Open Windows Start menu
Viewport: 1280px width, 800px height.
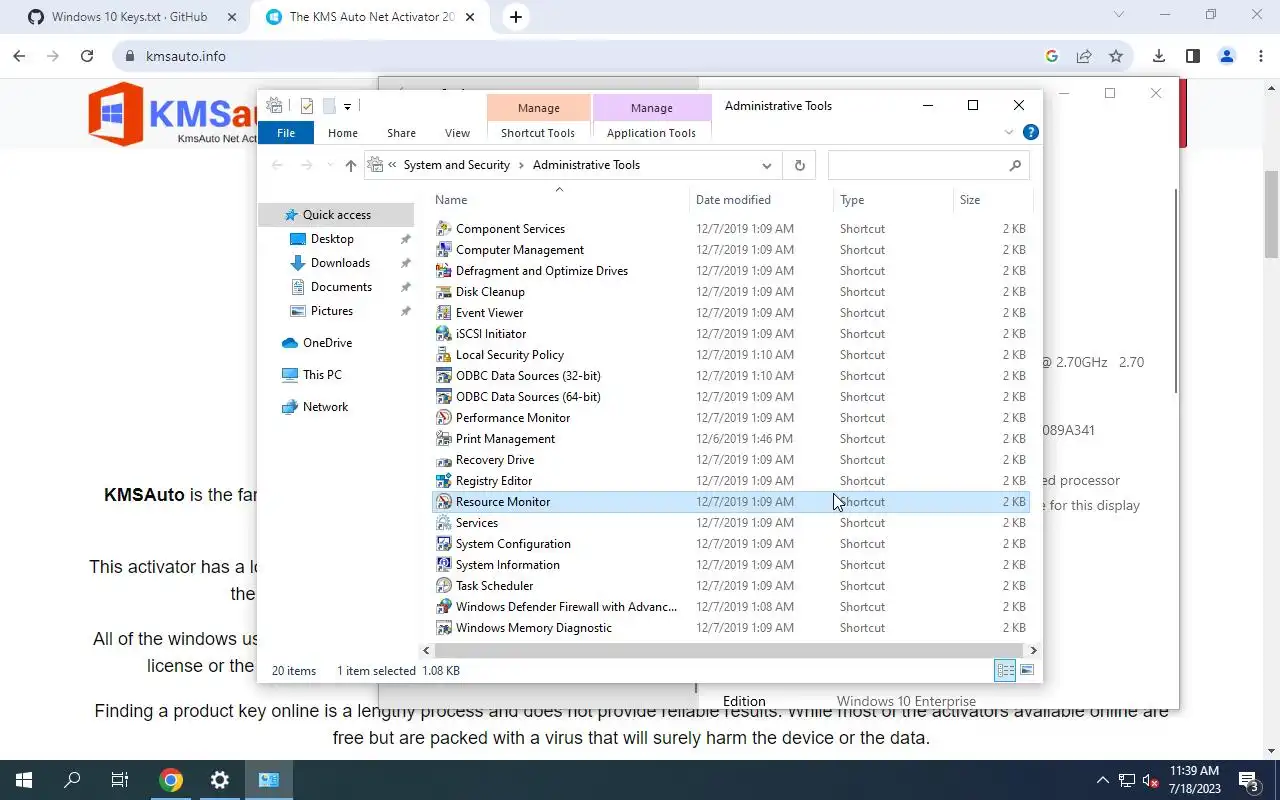coord(24,780)
